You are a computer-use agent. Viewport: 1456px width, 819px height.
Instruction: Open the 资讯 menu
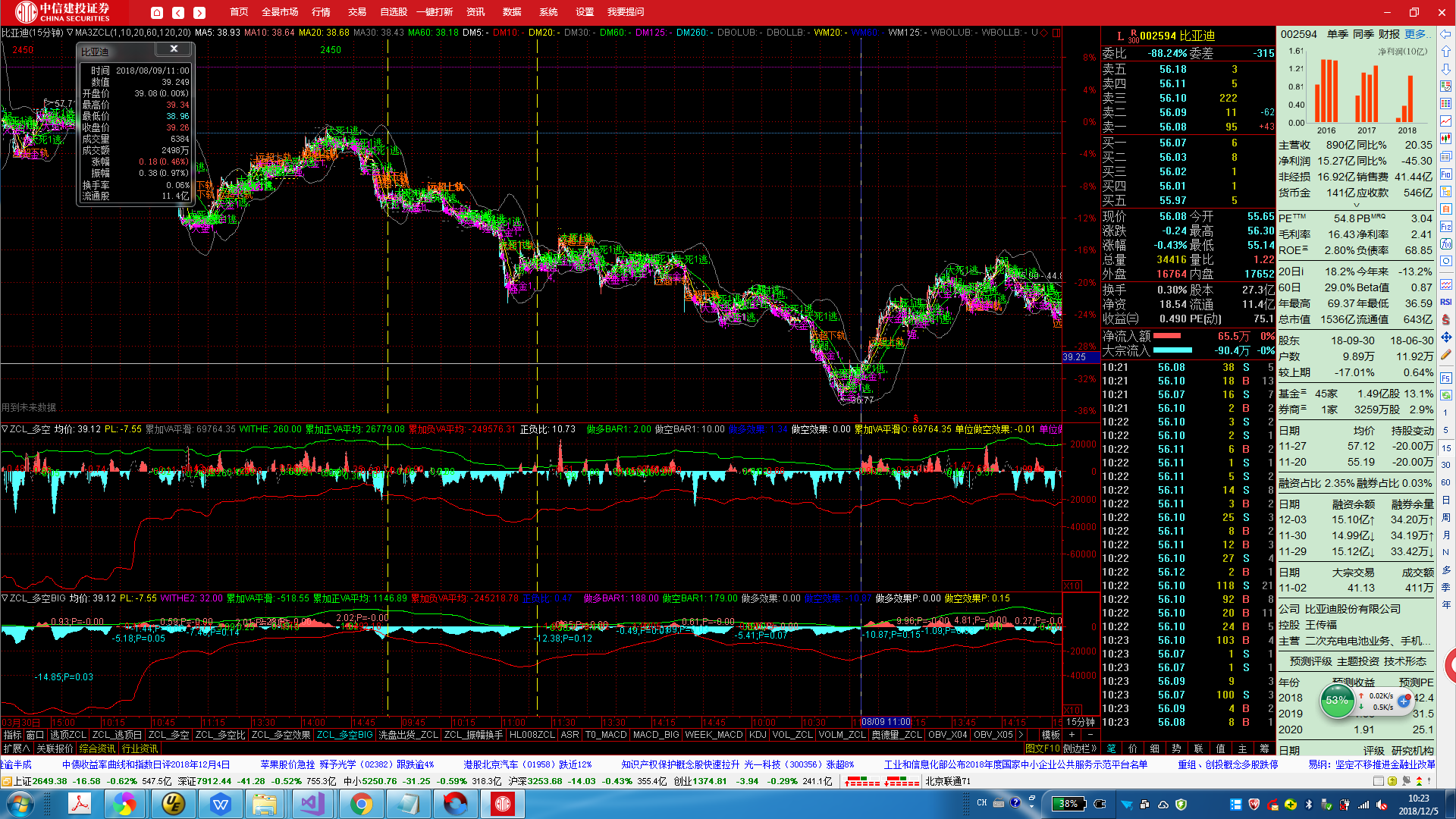[x=475, y=12]
